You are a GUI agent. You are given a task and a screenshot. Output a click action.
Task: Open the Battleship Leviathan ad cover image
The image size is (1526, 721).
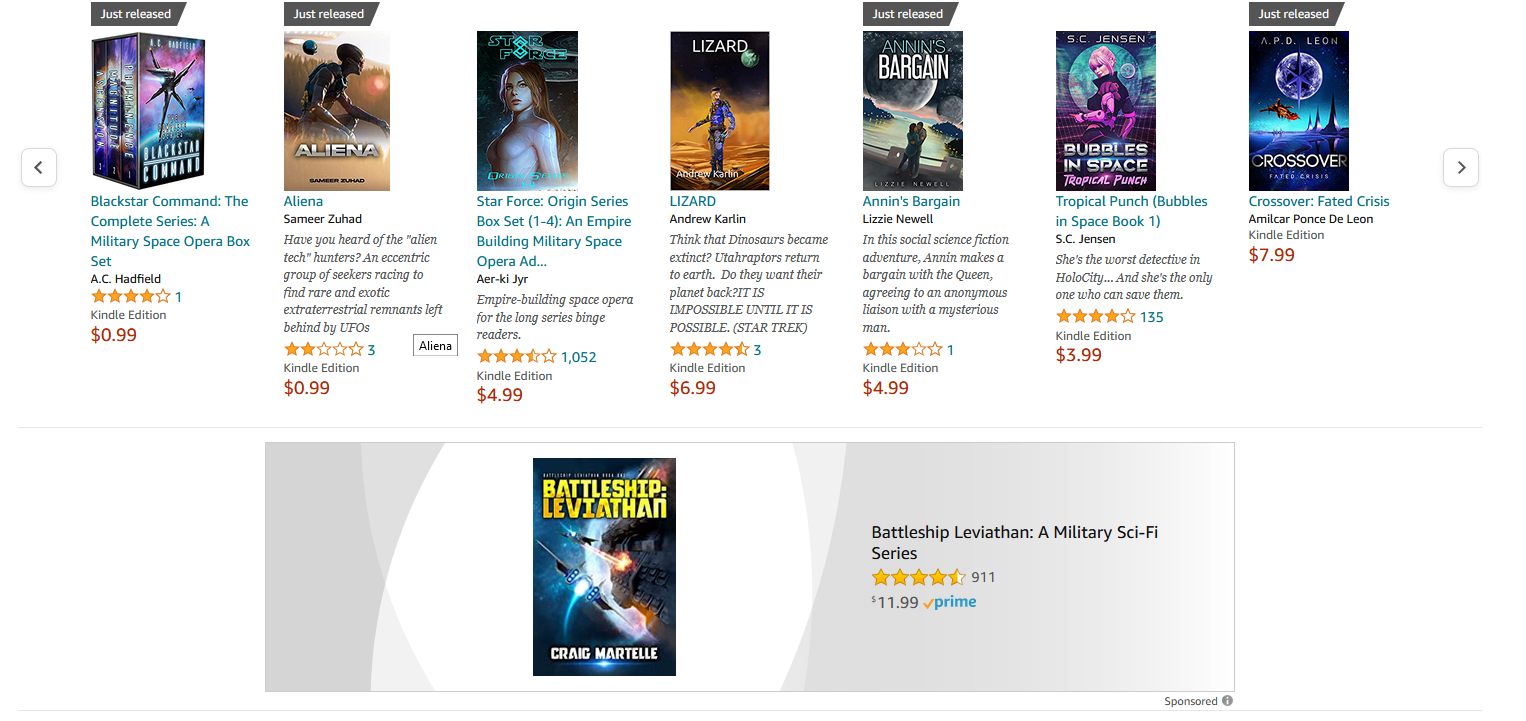(604, 567)
